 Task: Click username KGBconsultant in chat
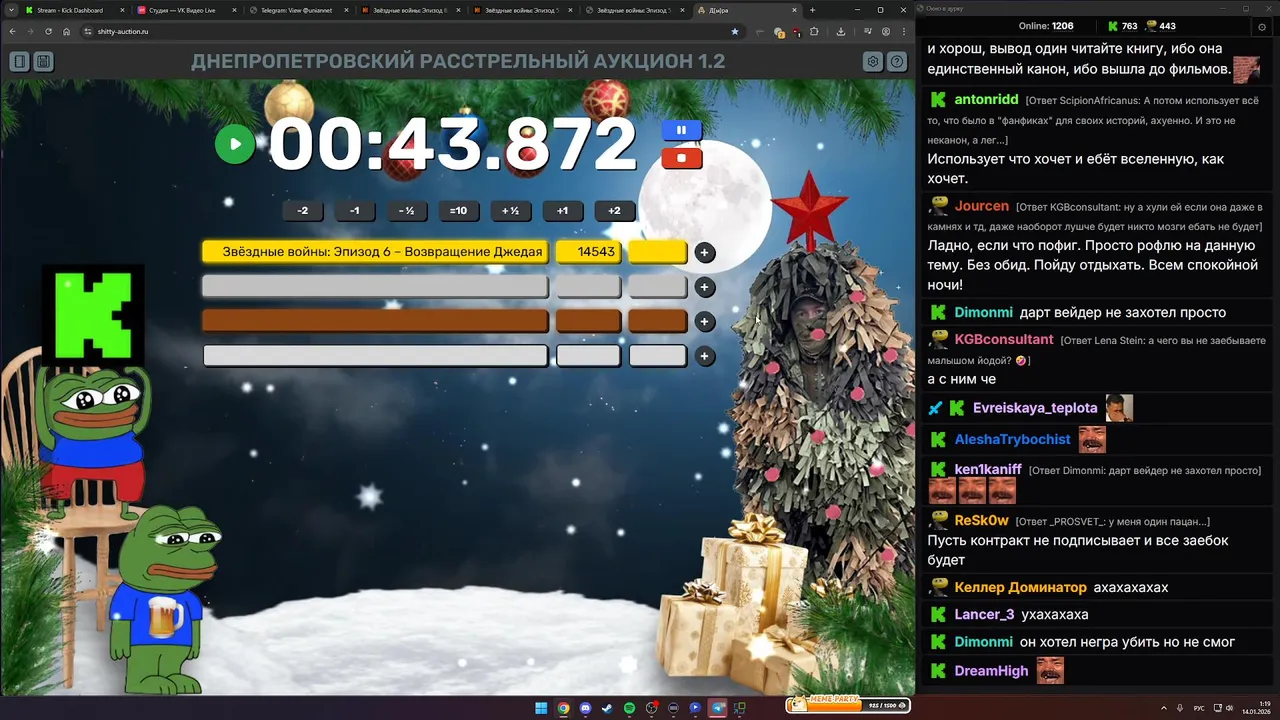1004,340
